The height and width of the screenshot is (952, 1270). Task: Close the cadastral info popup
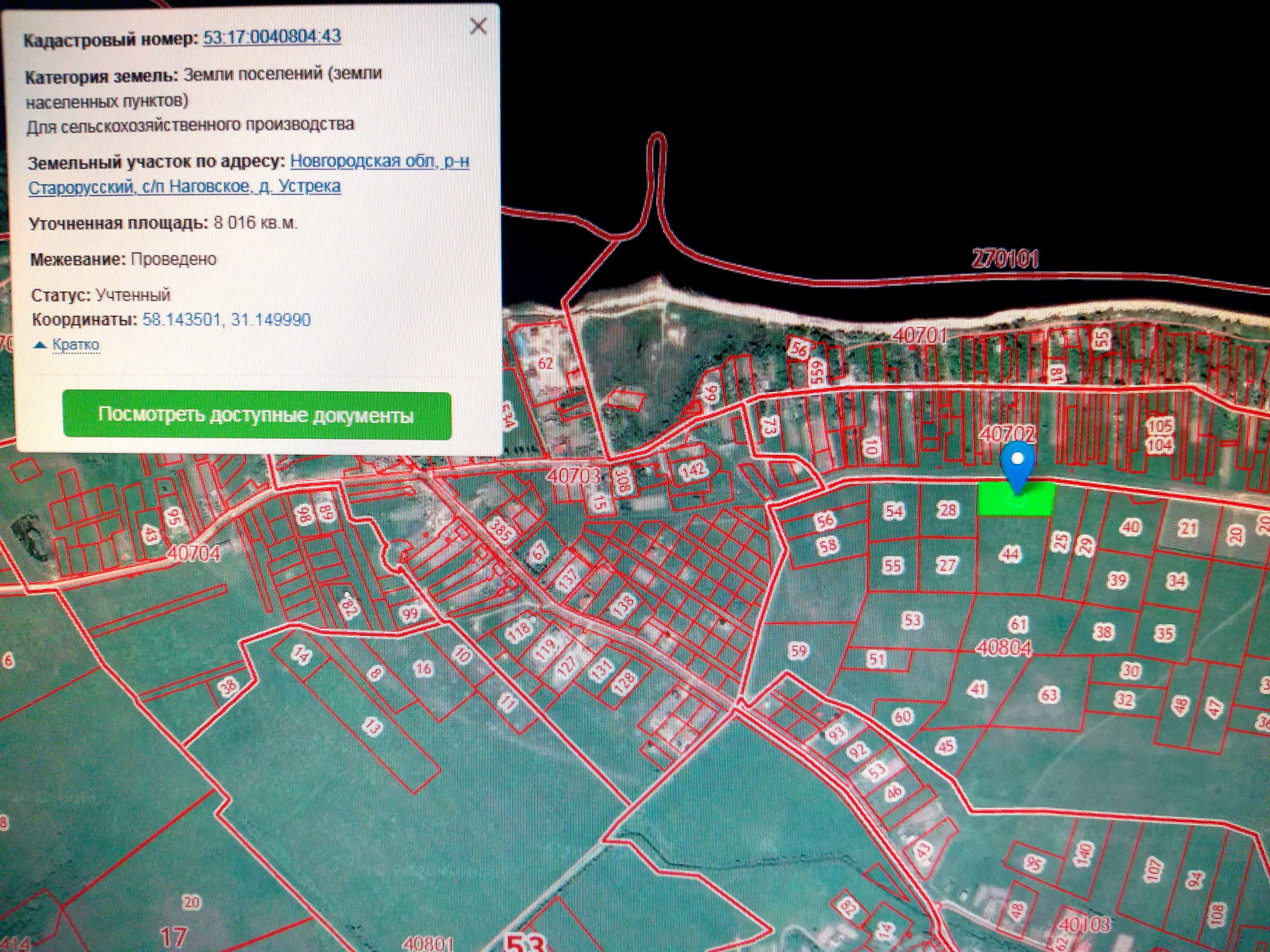pyautogui.click(x=478, y=26)
